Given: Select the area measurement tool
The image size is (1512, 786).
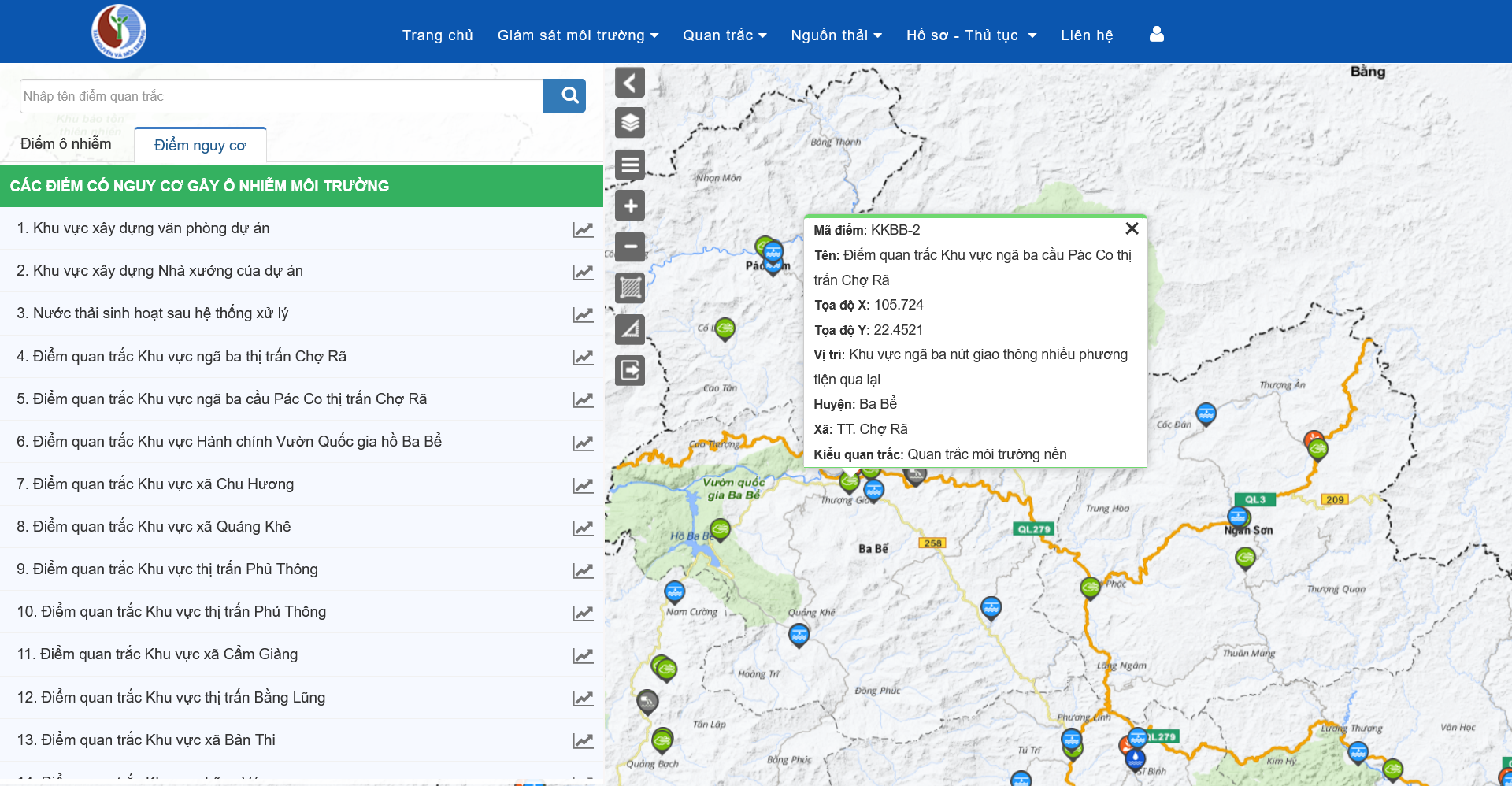Looking at the screenshot, I should click(x=630, y=288).
